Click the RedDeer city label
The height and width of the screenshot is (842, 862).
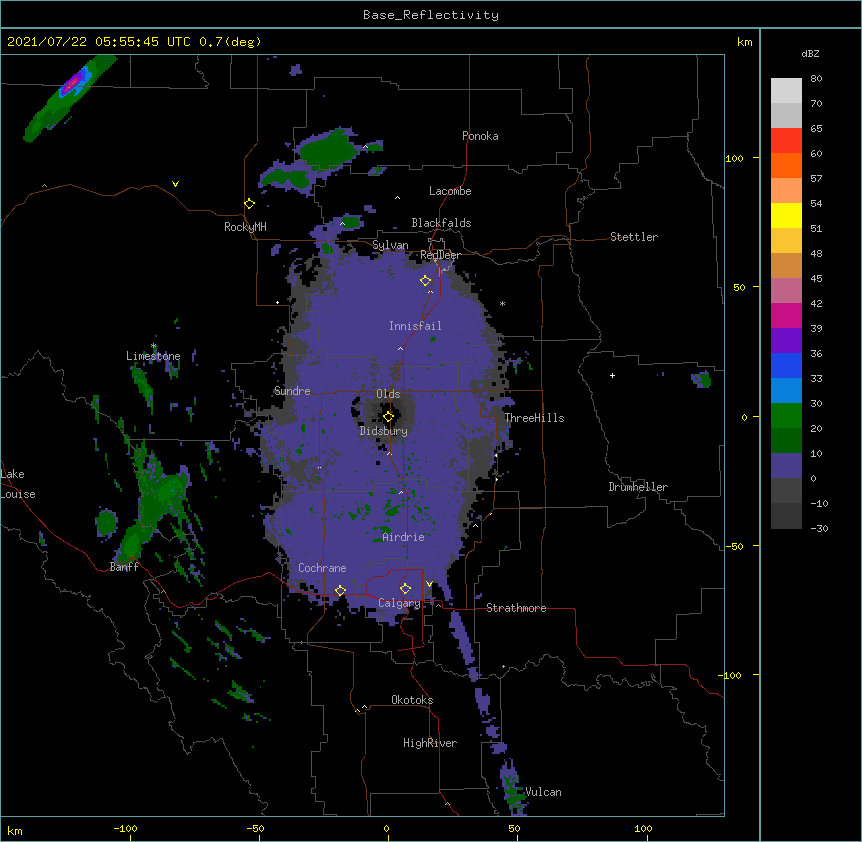coord(440,255)
